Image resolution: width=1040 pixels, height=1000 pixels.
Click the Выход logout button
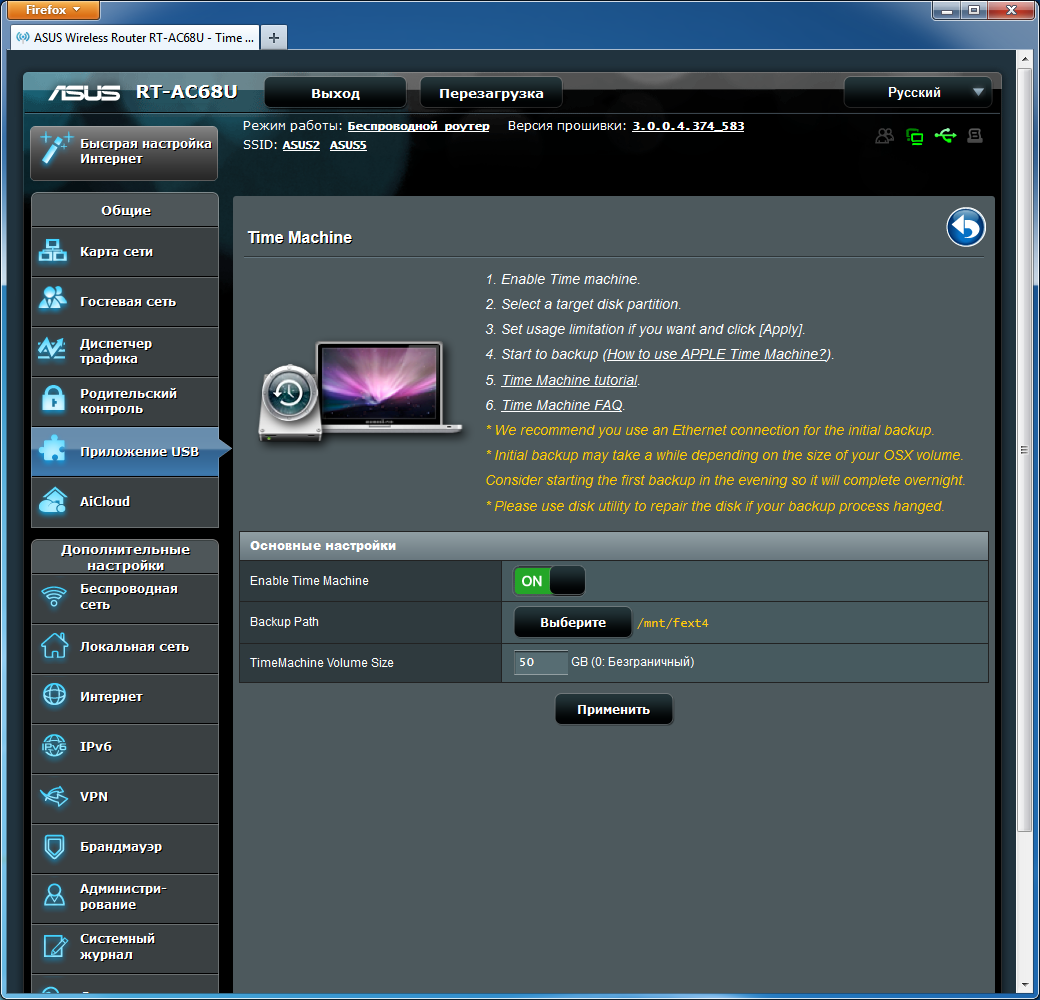[x=336, y=93]
